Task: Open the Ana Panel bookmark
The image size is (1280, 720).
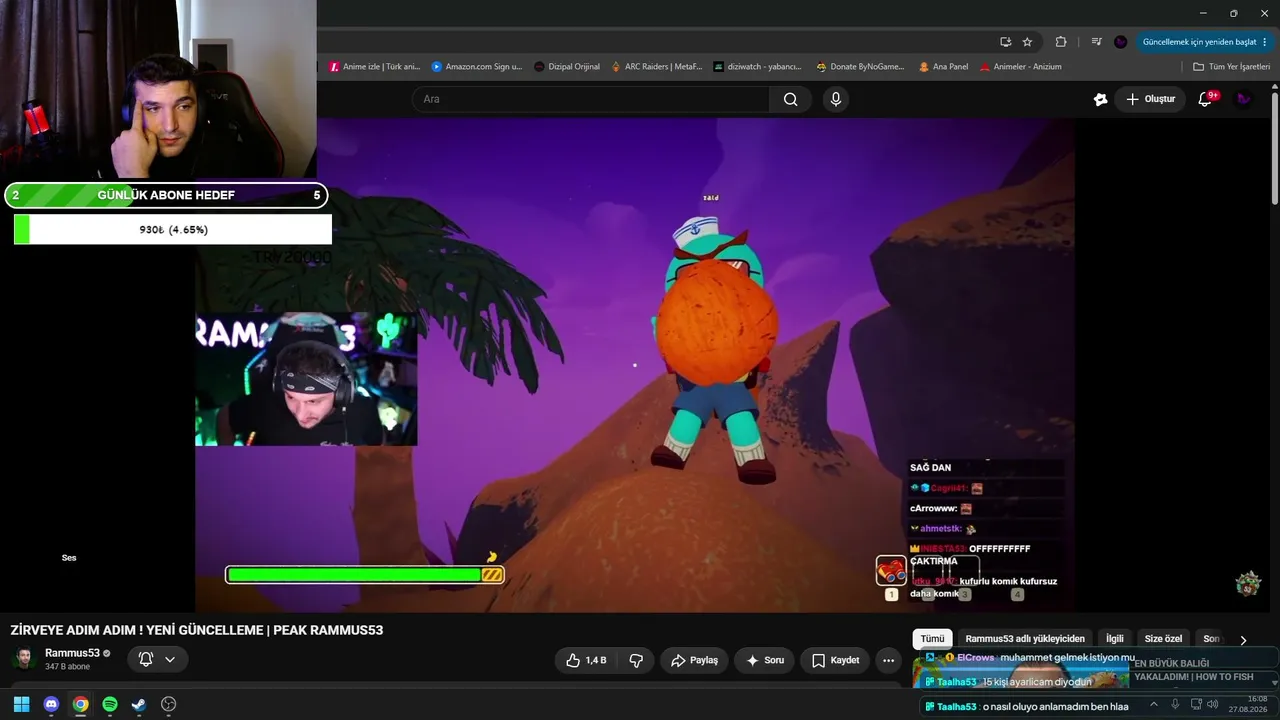Action: (943, 67)
